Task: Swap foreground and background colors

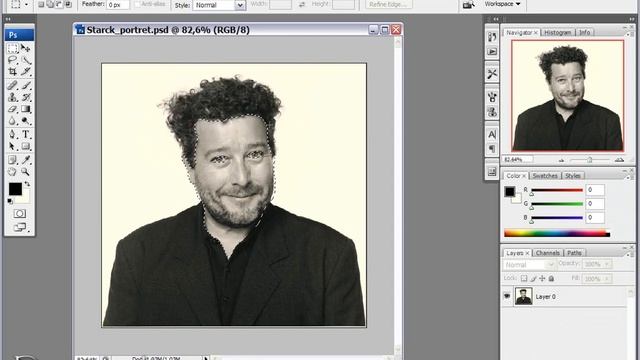Action: pyautogui.click(x=27, y=184)
